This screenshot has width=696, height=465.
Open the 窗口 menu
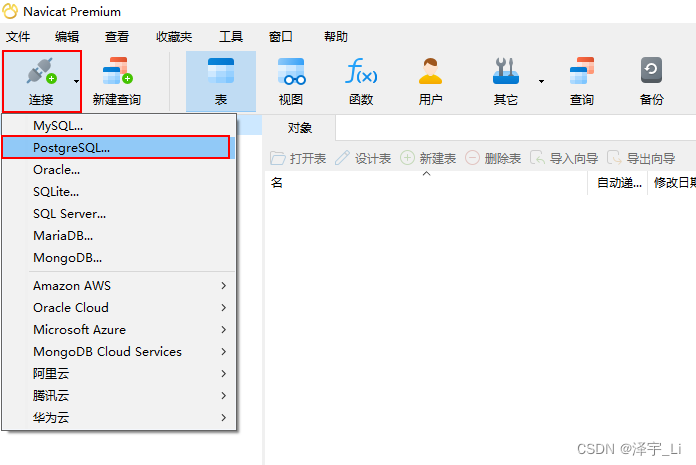[x=281, y=36]
